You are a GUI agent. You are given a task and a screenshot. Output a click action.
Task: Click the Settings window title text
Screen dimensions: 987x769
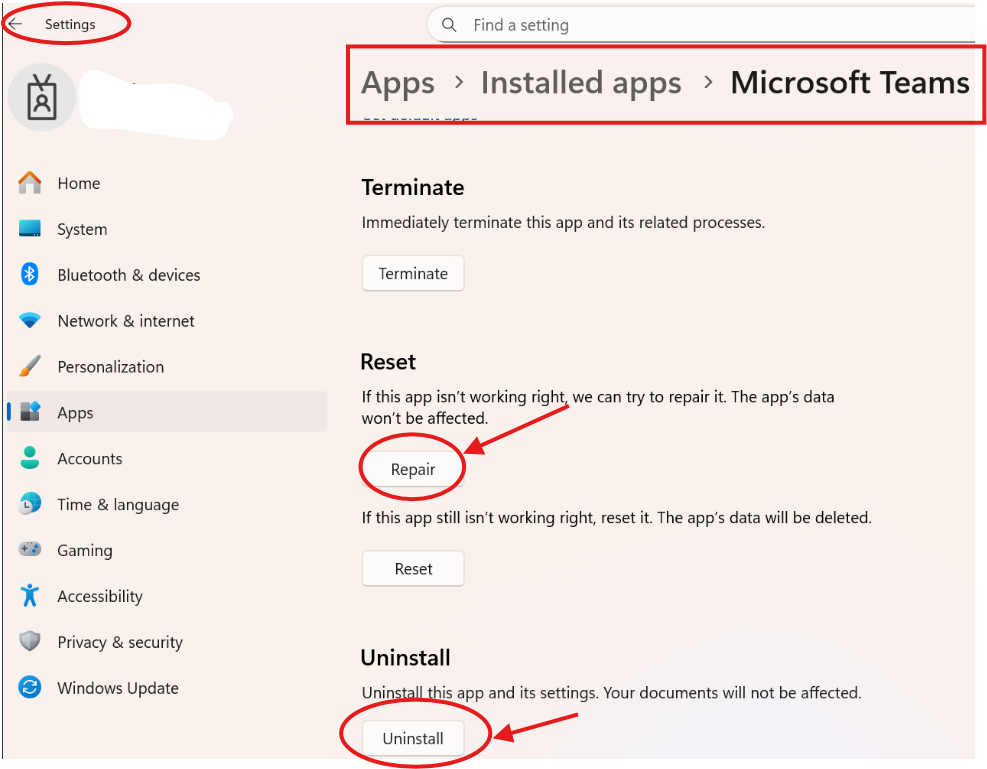70,25
